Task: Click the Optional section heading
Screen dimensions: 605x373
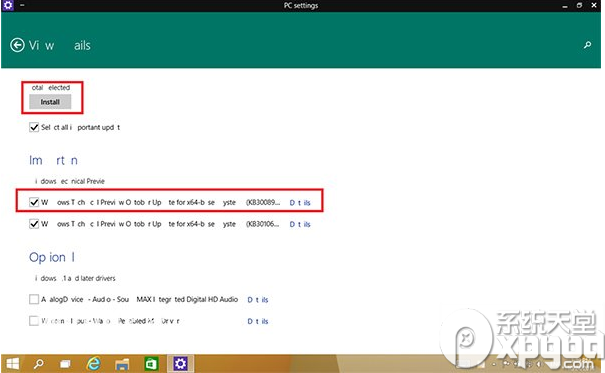Action: [x=52, y=257]
